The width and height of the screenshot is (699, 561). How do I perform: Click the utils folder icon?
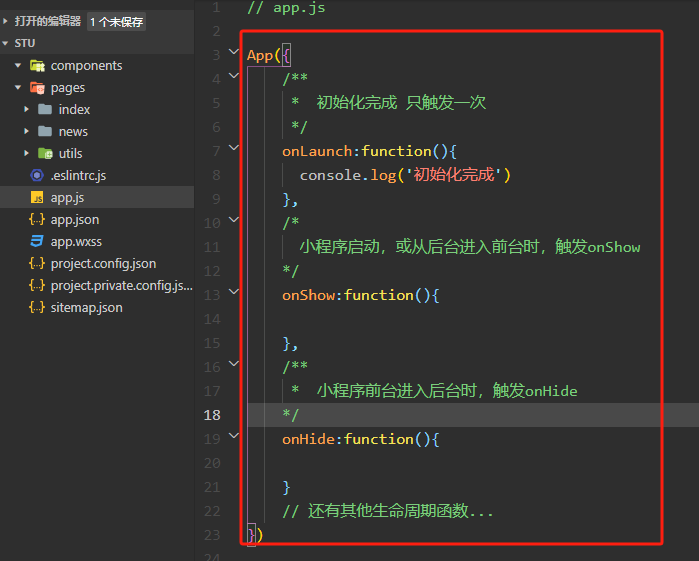point(45,153)
